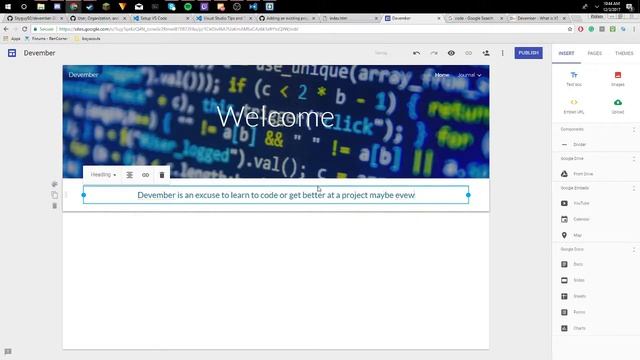This screenshot has height=360, width=640.
Task: Open the Heading text style dropdown
Action: (x=103, y=175)
